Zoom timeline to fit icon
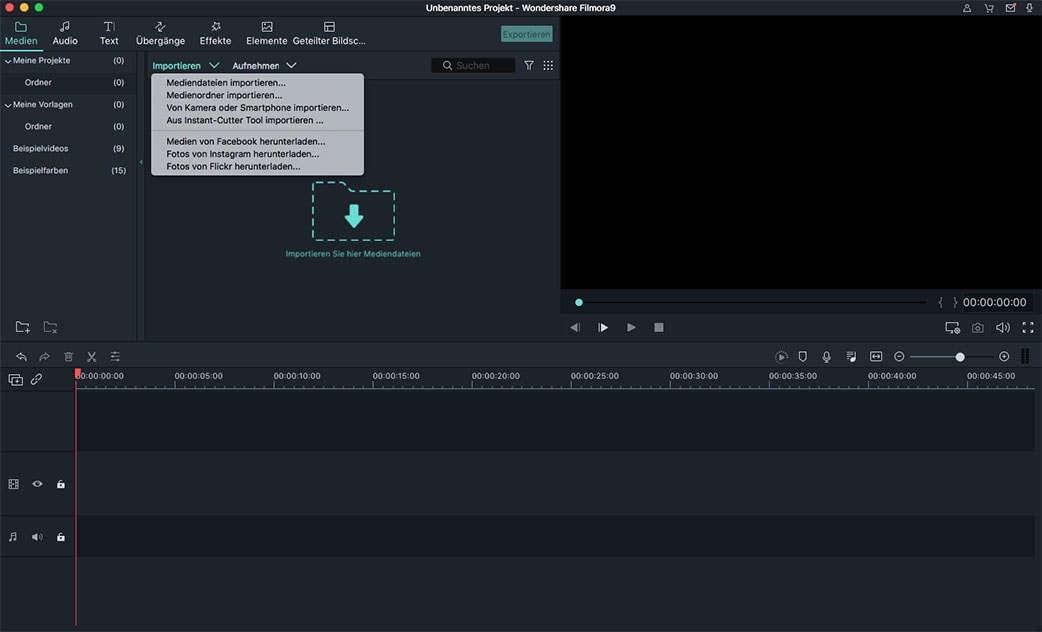 [876, 357]
